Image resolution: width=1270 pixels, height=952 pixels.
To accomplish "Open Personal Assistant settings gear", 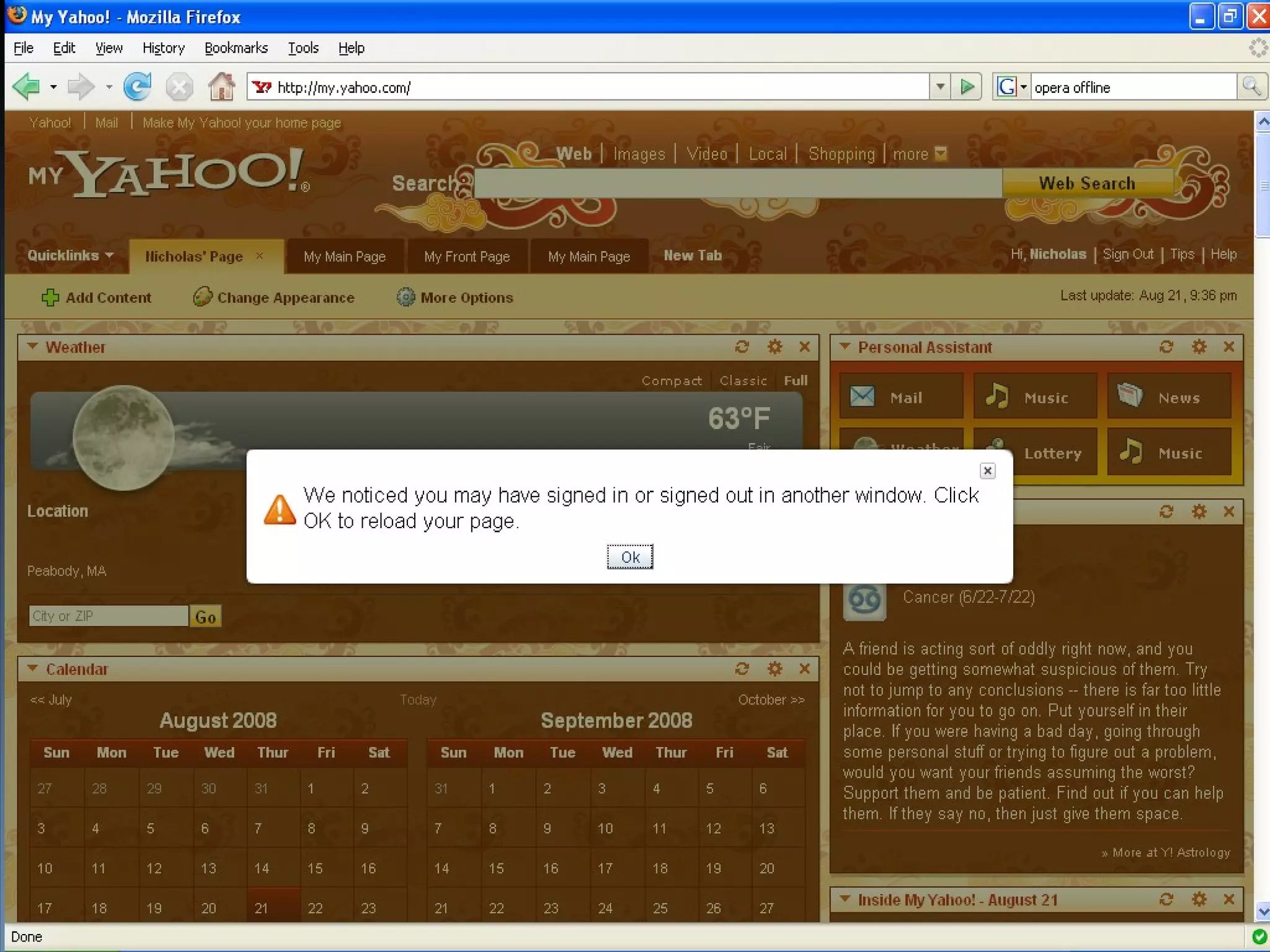I will coord(1199,347).
